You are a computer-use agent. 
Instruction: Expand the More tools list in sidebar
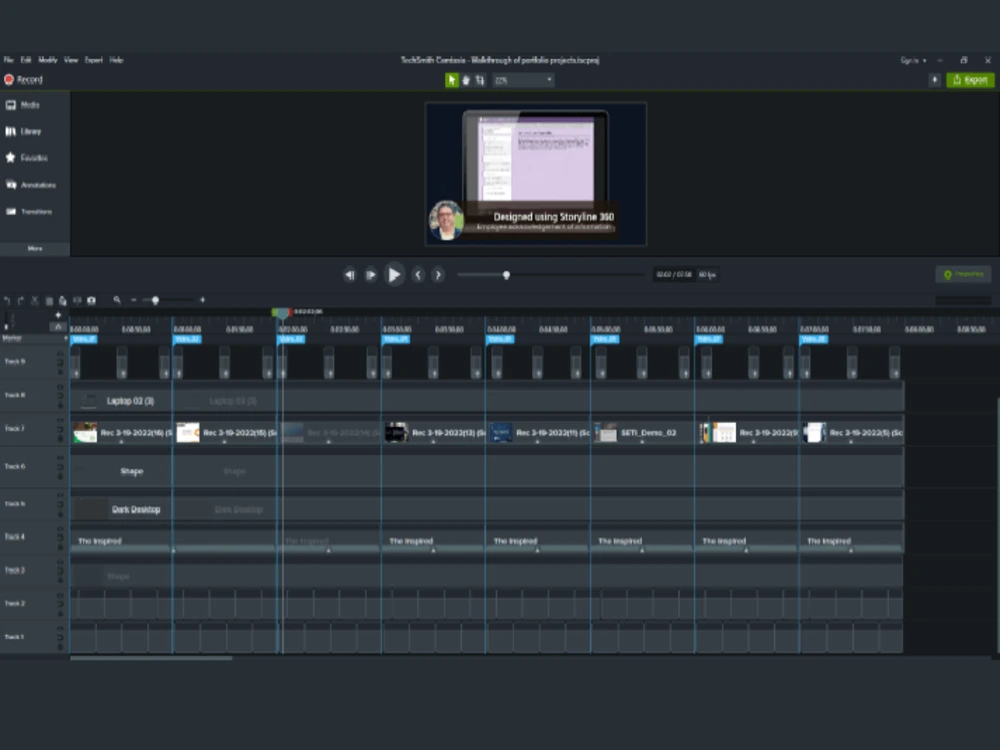pos(35,249)
